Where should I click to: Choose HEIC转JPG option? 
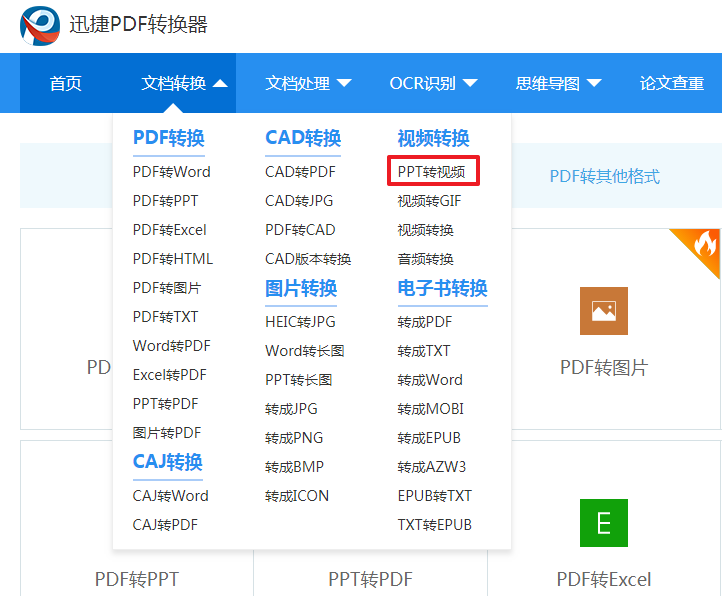coord(300,322)
